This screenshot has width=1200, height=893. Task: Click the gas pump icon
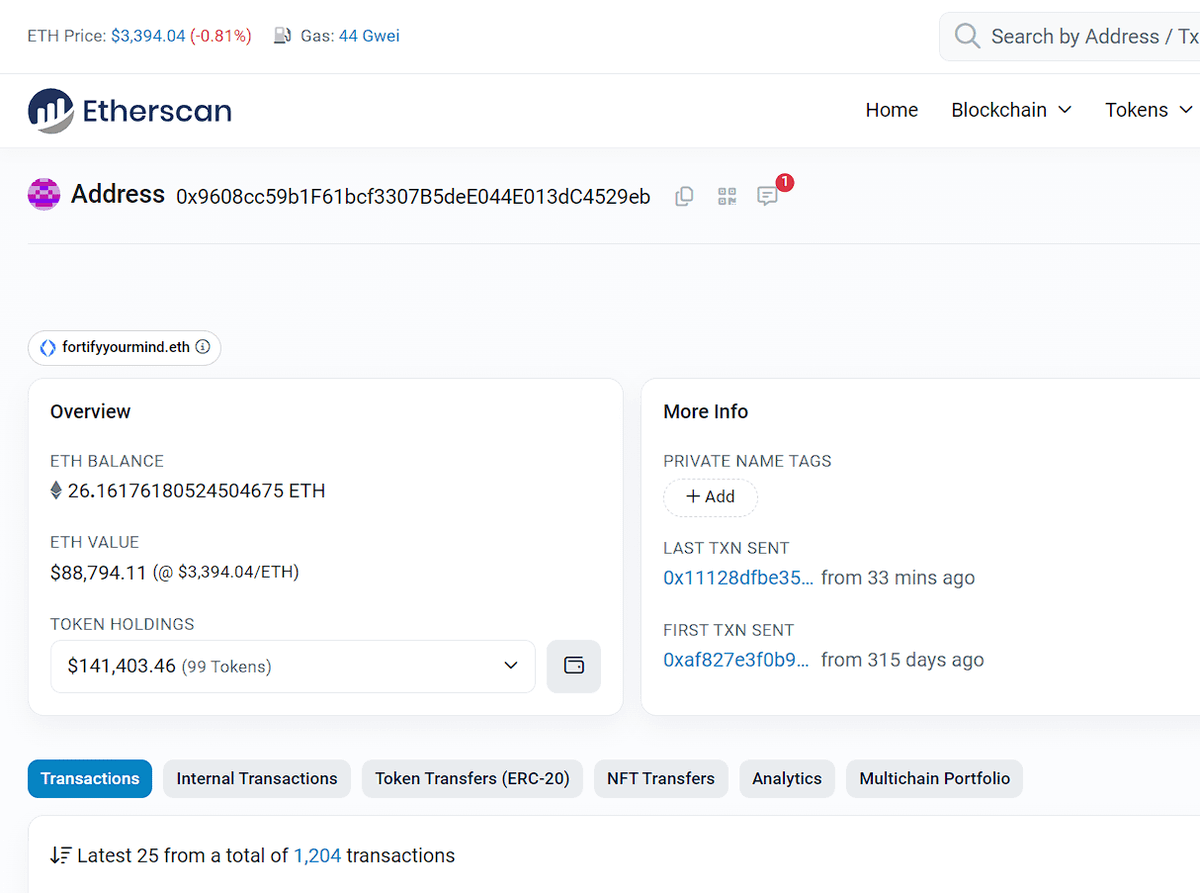click(283, 36)
